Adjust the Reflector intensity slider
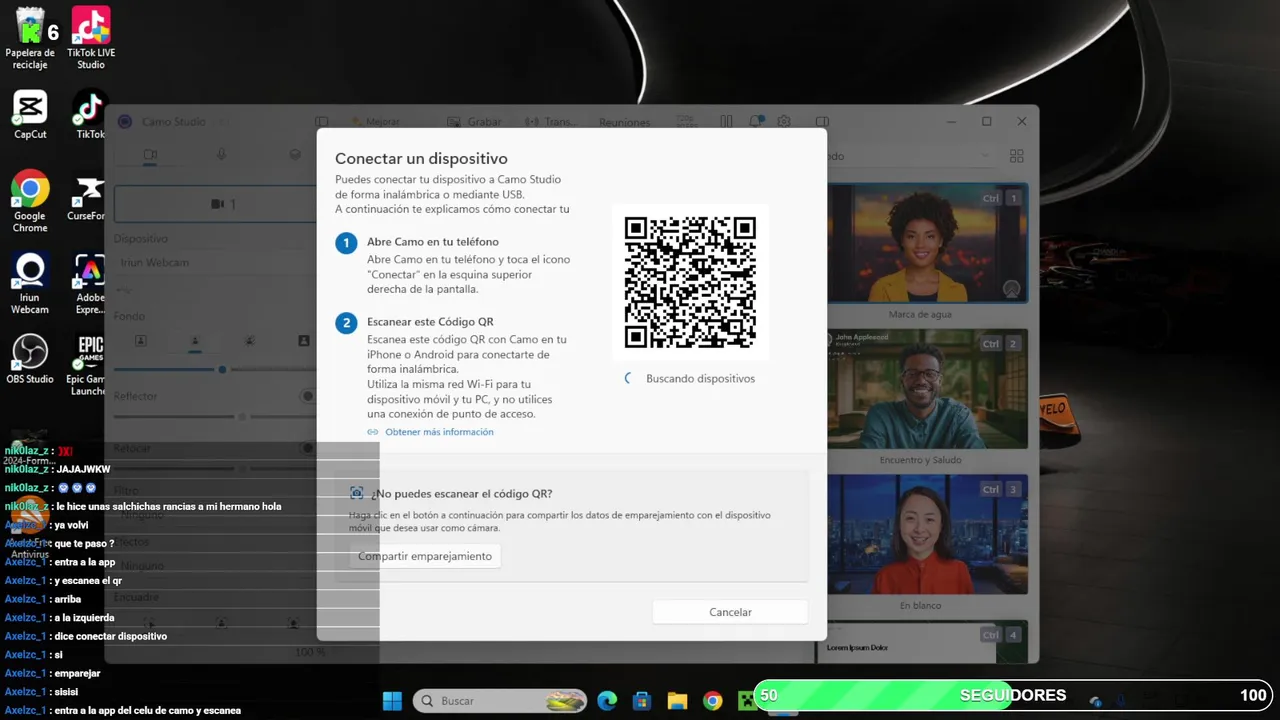Screen dimensions: 1280x720 coord(242,416)
